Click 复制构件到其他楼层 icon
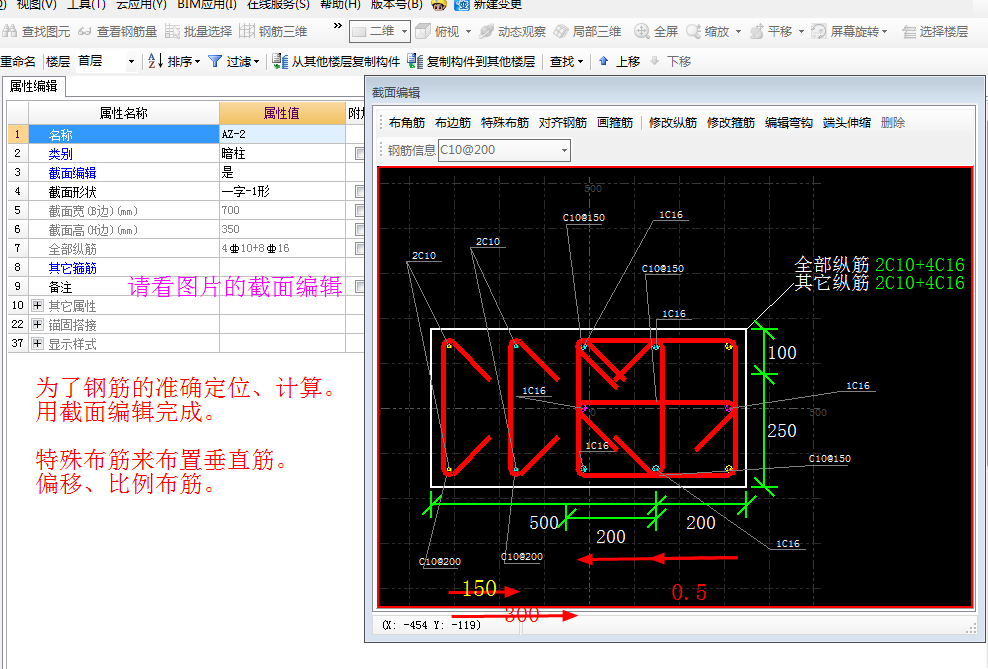 pyautogui.click(x=415, y=61)
